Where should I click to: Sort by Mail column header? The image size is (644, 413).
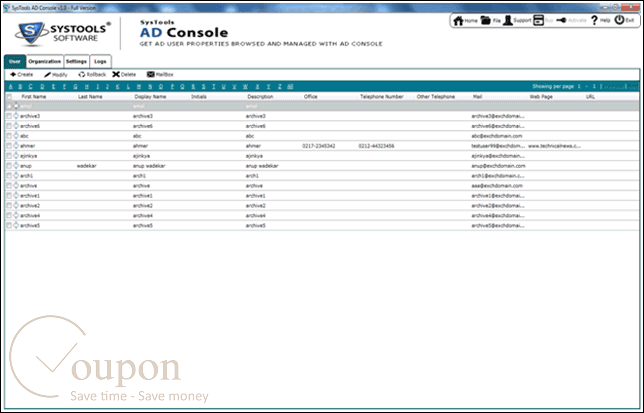(477, 96)
